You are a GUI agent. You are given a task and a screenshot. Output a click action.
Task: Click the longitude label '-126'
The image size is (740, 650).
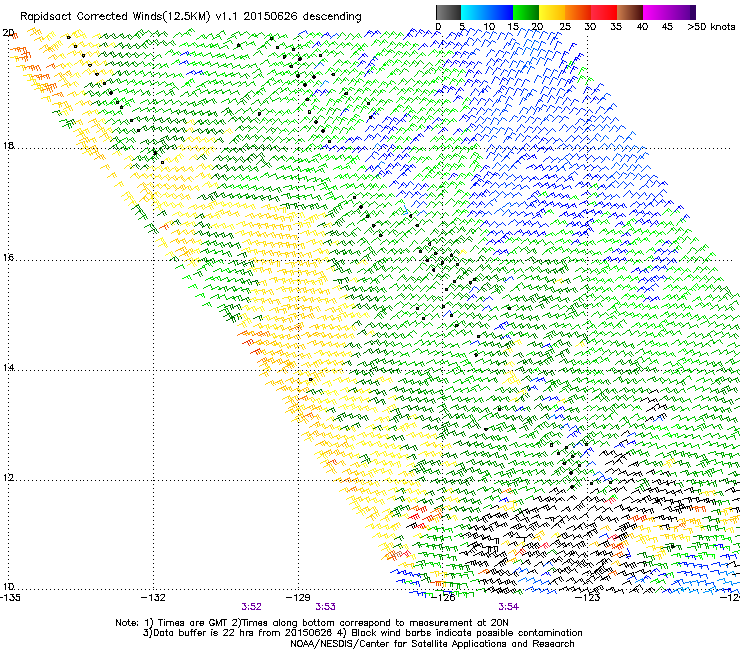(x=443, y=598)
